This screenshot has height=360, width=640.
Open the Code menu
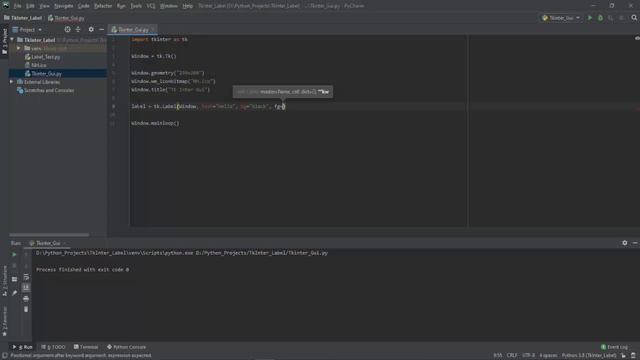click(83, 6)
